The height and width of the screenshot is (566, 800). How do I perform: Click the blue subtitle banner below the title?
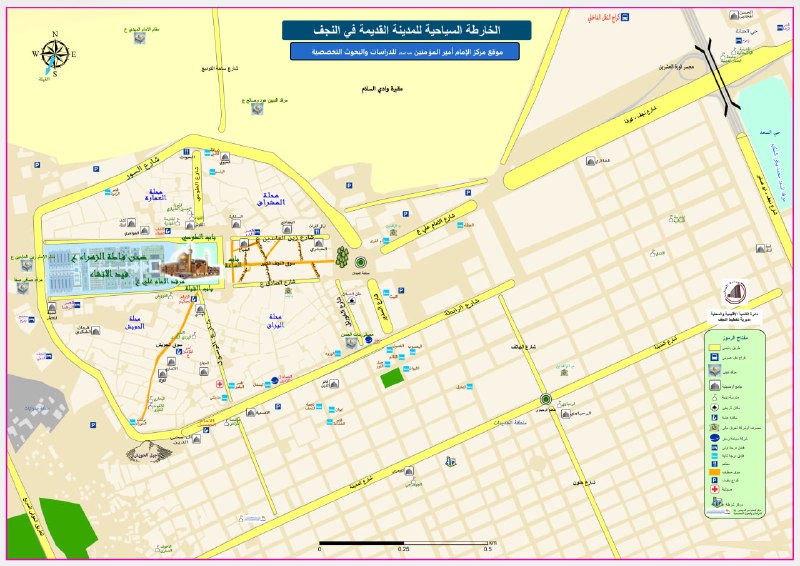406,51
